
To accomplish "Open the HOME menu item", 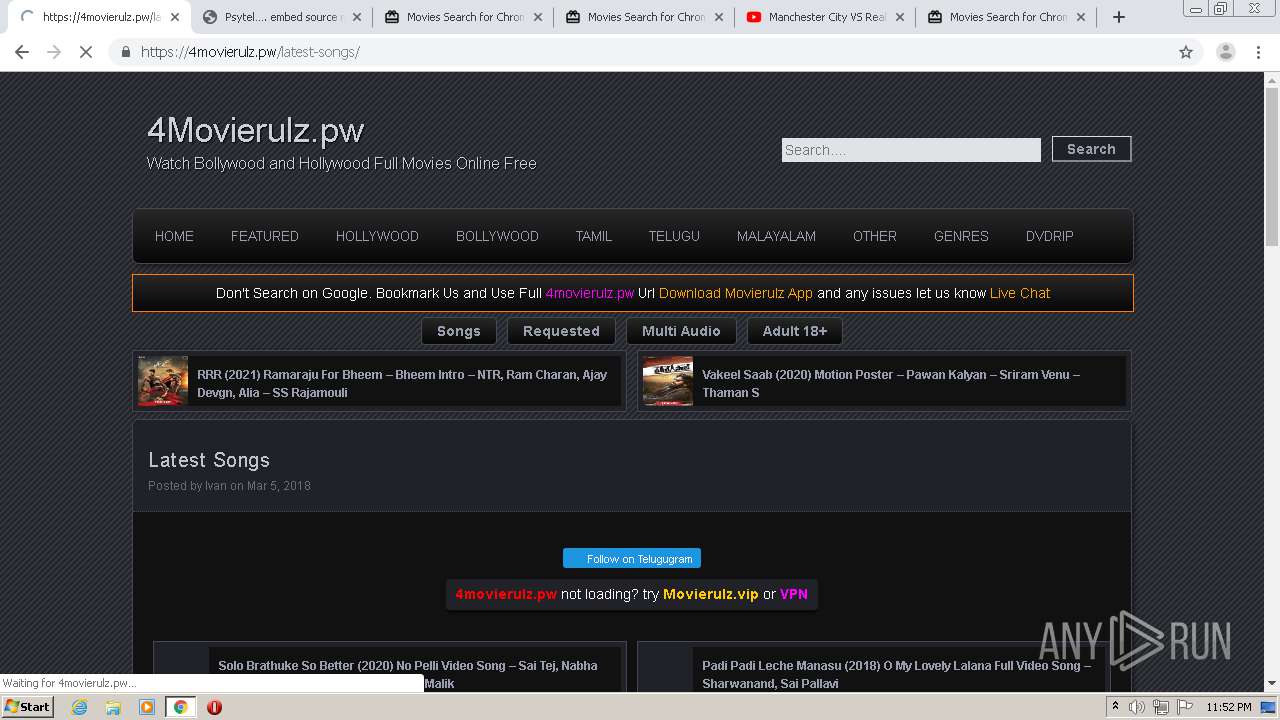I will [x=174, y=236].
